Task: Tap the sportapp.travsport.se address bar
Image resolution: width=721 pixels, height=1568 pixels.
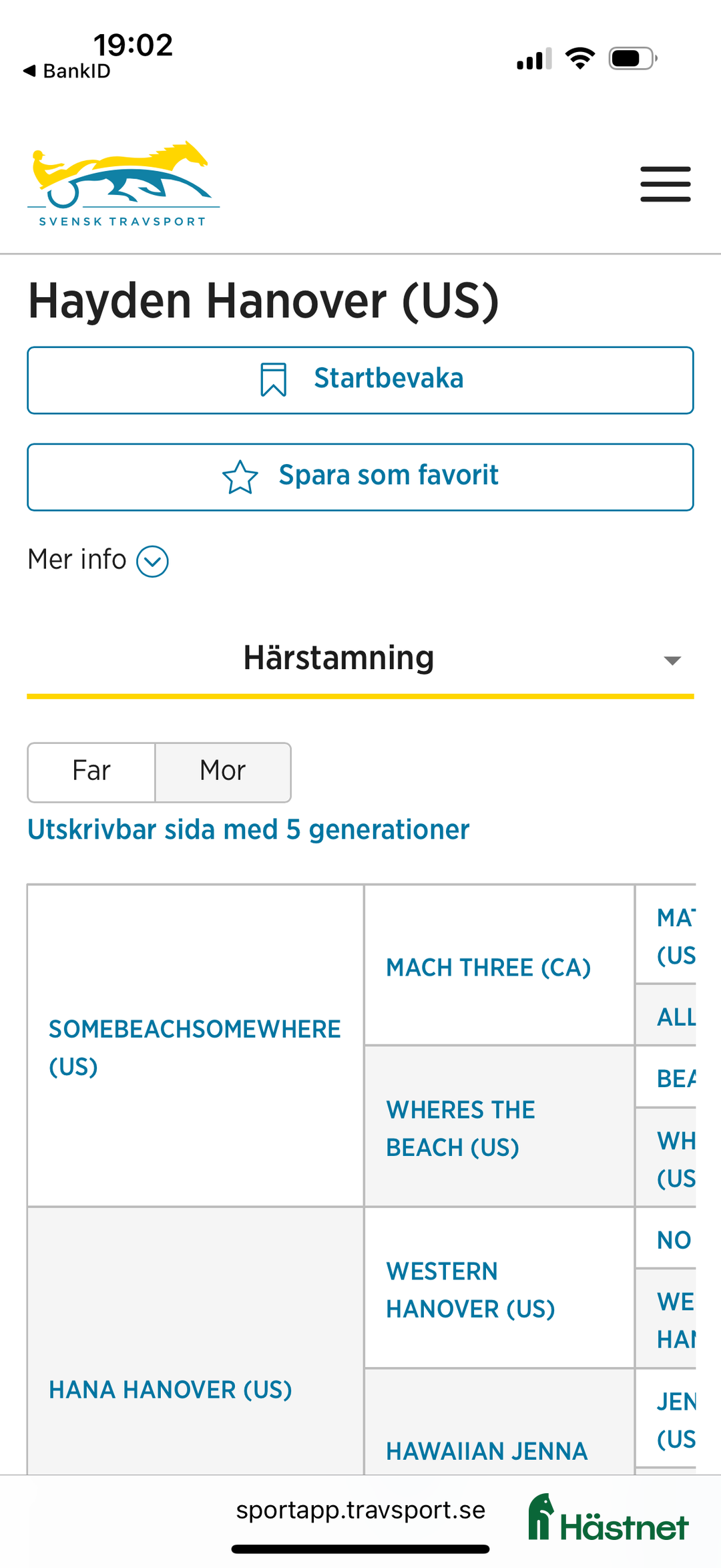Action: [x=360, y=1511]
